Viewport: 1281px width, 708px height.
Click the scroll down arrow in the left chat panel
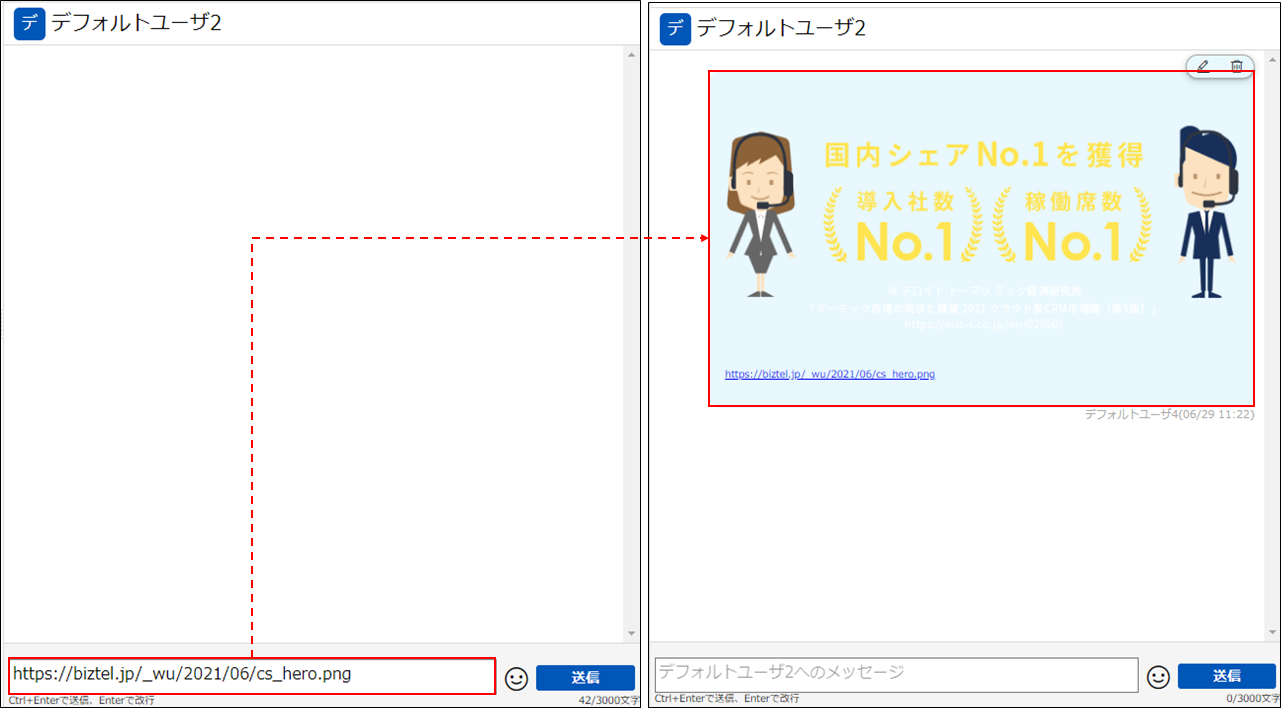(631, 633)
